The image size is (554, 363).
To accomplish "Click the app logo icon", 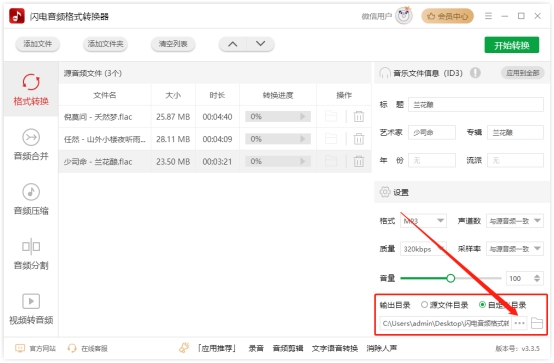I will coord(17,16).
